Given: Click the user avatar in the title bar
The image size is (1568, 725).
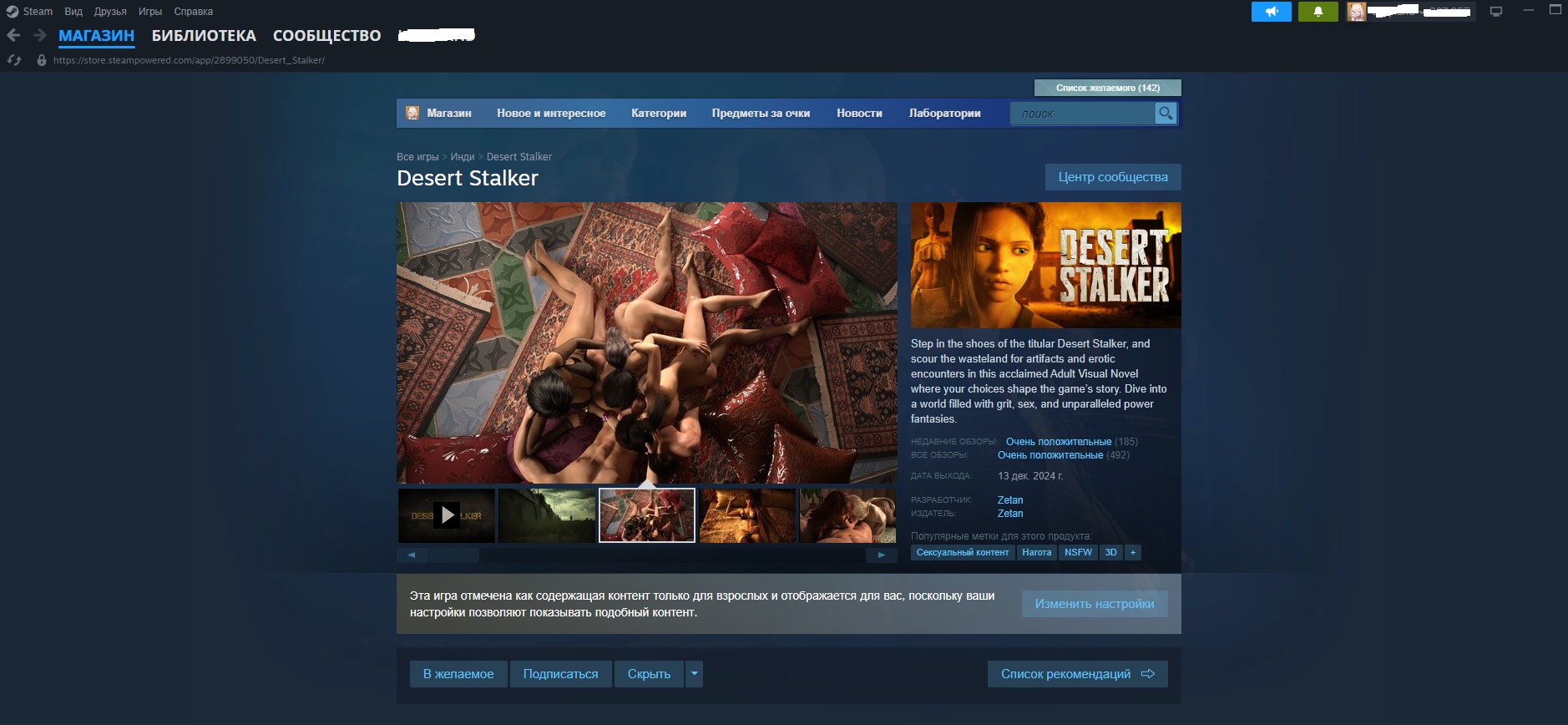Looking at the screenshot, I should tap(1356, 12).
